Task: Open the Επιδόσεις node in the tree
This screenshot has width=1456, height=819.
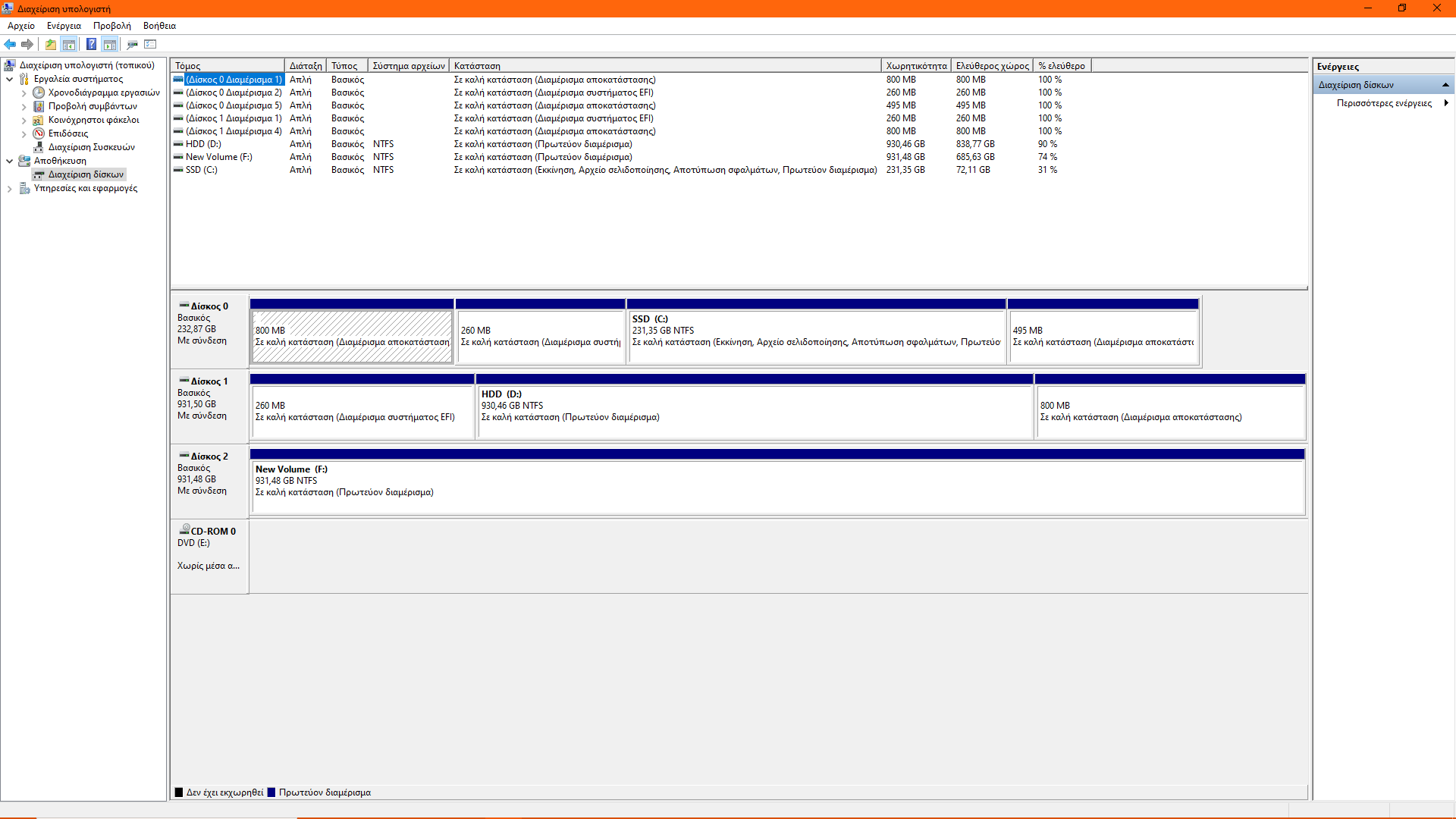Action: click(67, 133)
